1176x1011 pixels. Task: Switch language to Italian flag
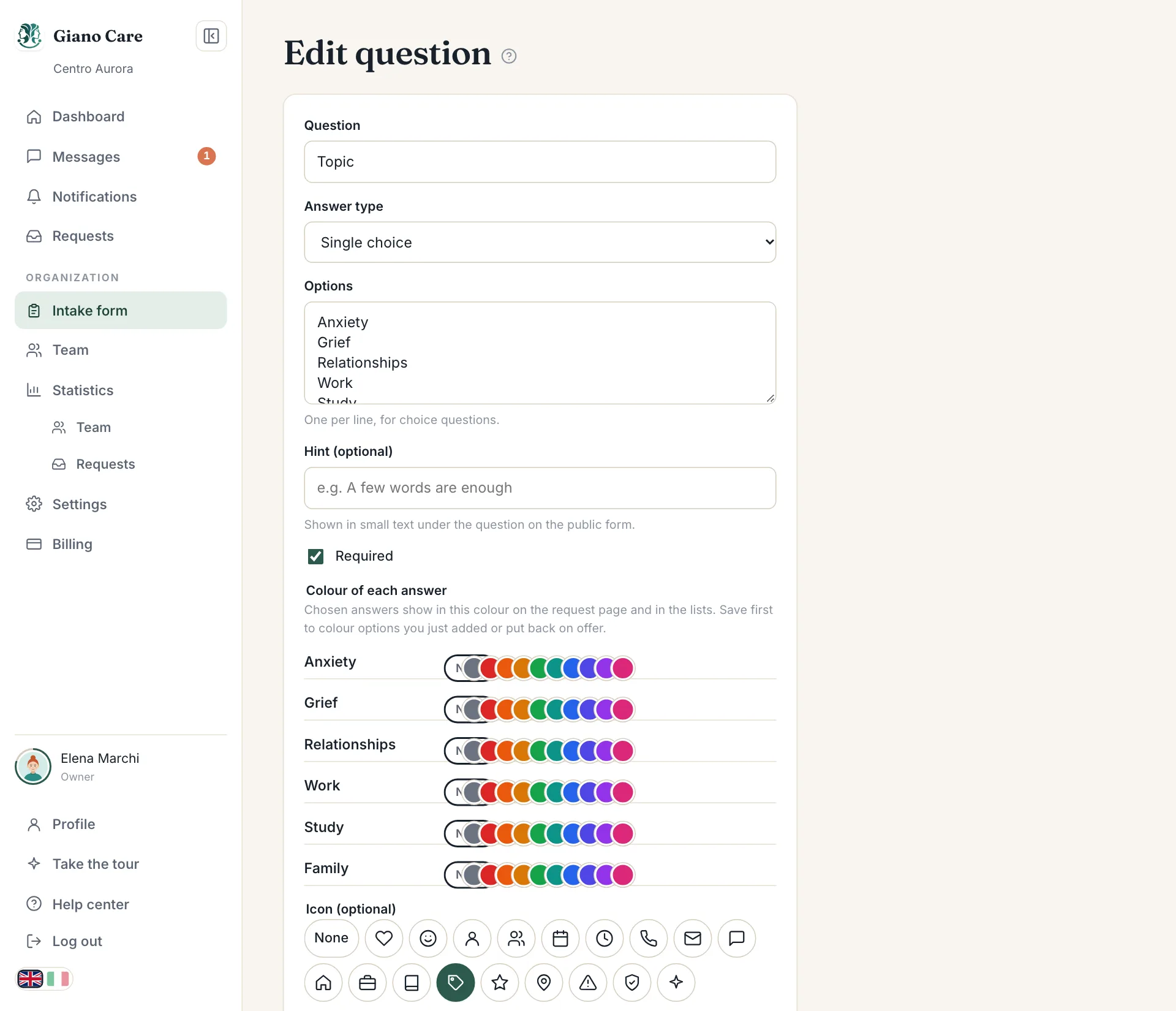pyautogui.click(x=58, y=979)
